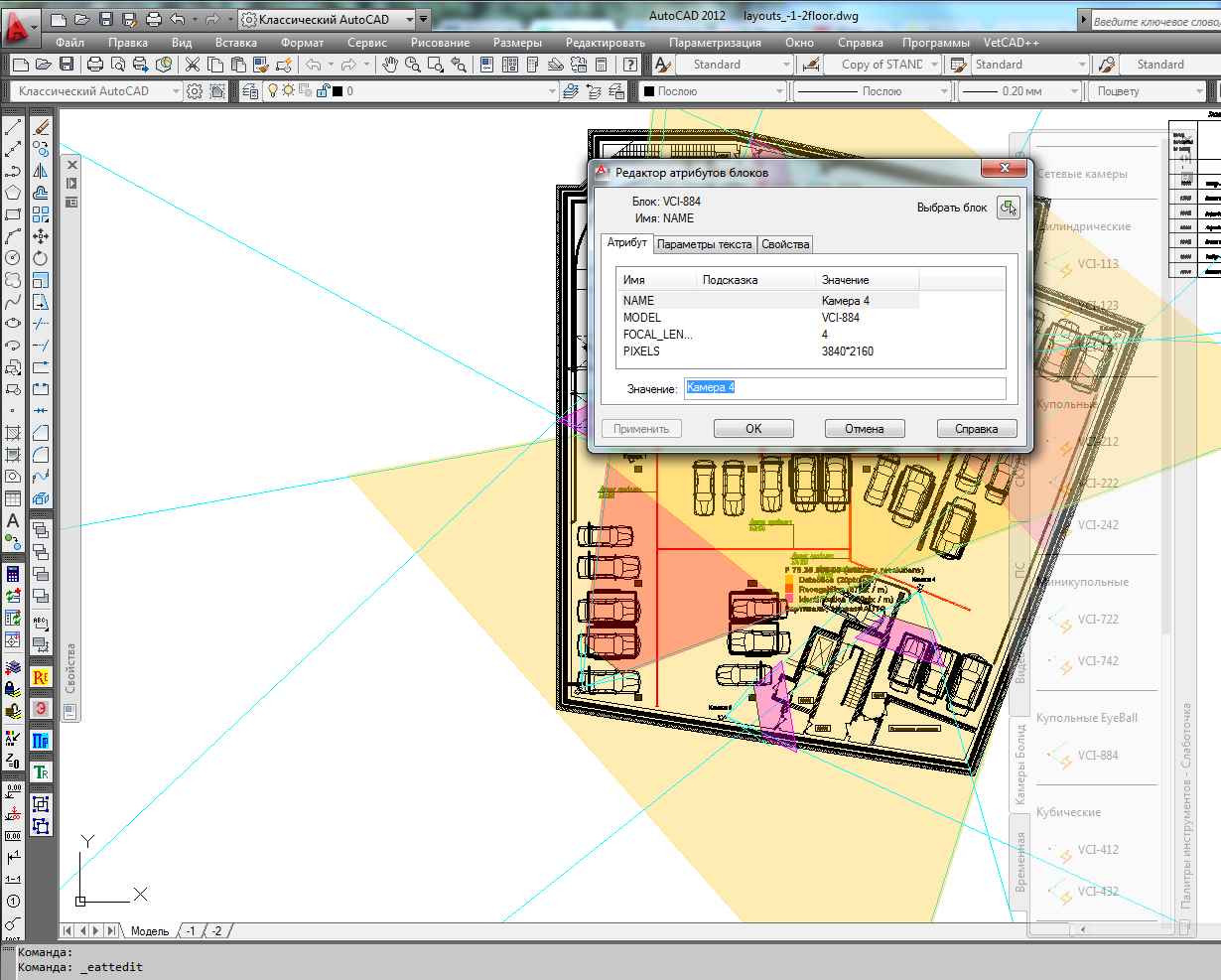The image size is (1221, 980).
Task: Select the Mirror tool
Action: [41, 171]
